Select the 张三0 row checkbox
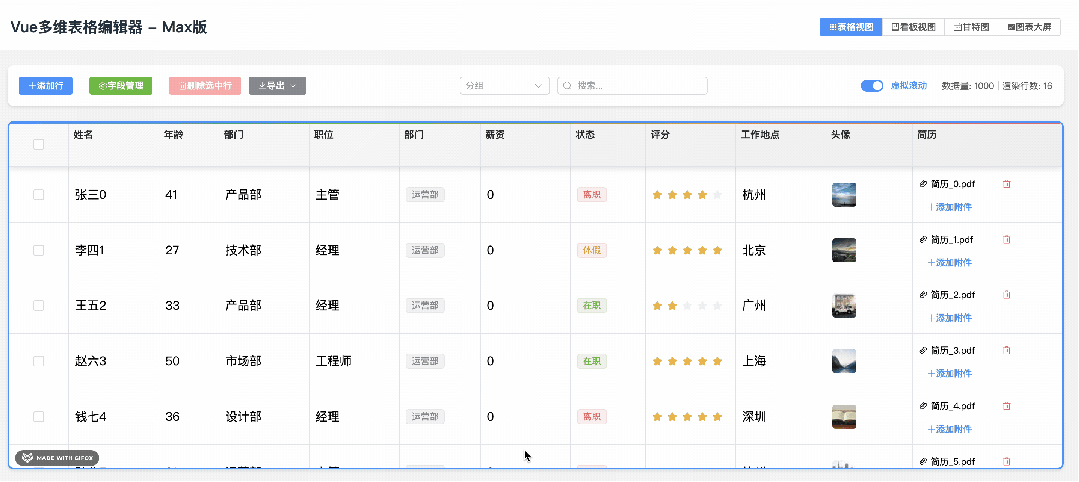 point(39,195)
